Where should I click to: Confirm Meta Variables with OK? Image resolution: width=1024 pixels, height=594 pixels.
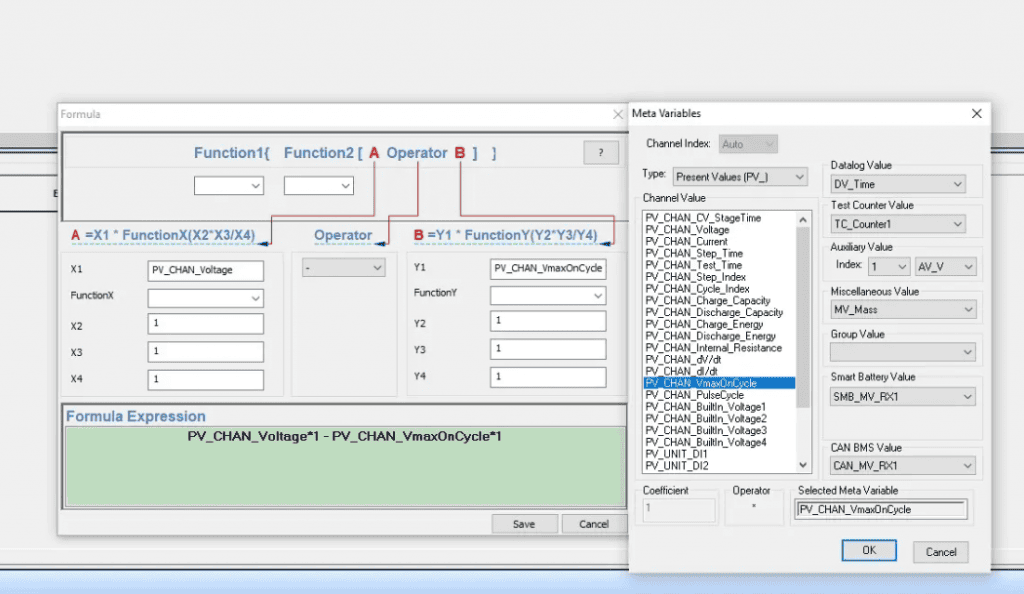pos(869,550)
